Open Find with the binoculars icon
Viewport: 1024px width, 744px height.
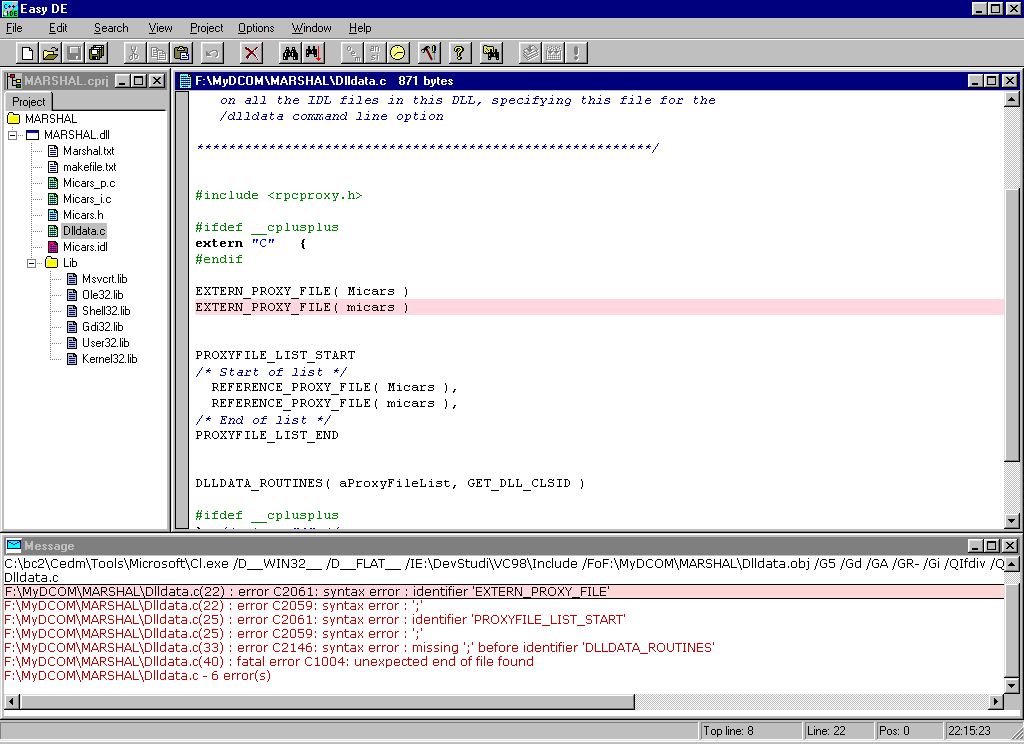tap(289, 53)
